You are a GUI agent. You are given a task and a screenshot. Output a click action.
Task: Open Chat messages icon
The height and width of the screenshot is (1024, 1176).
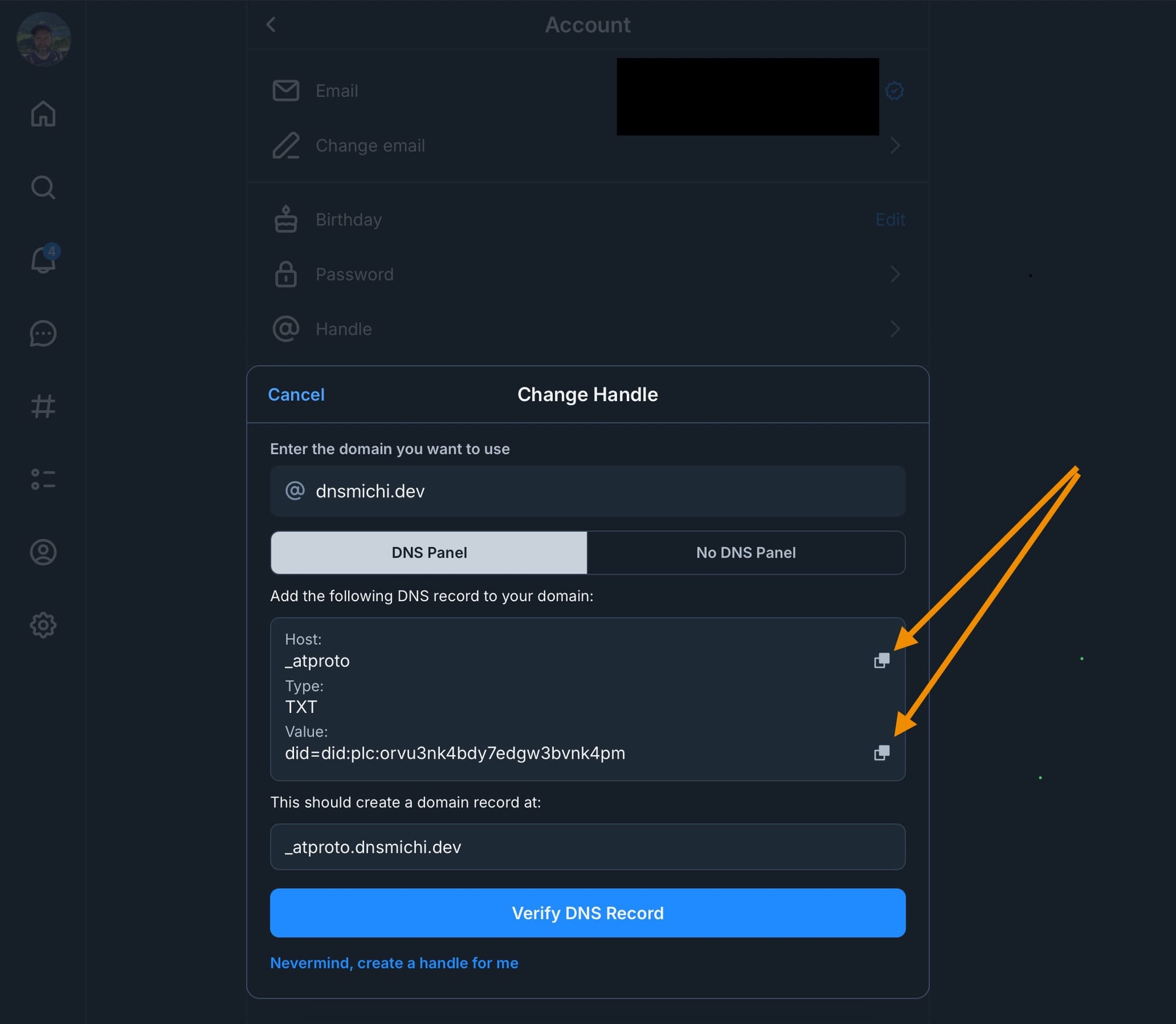43,333
